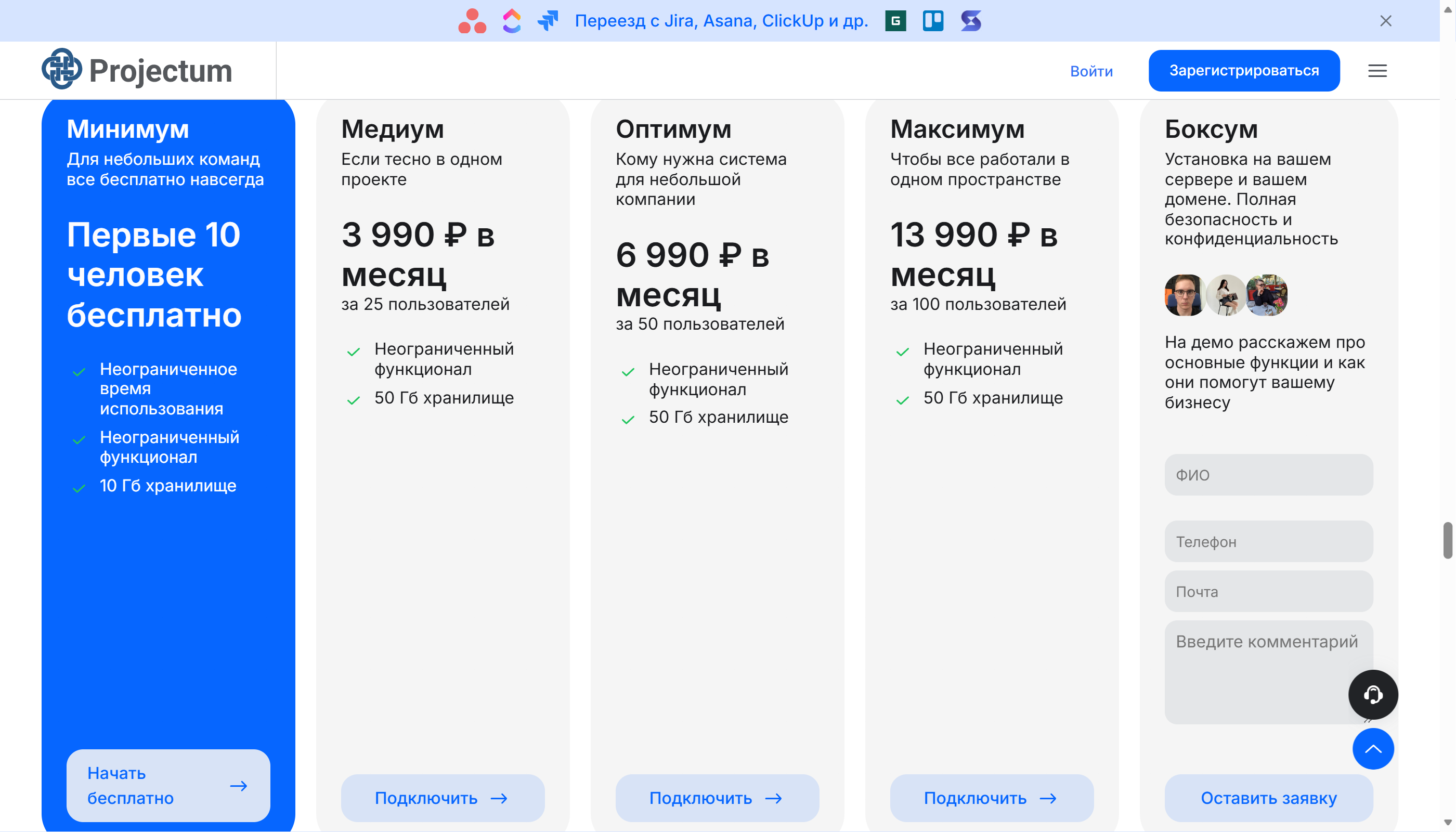
Task: Focus the ФИО input field
Action: [x=1269, y=474]
